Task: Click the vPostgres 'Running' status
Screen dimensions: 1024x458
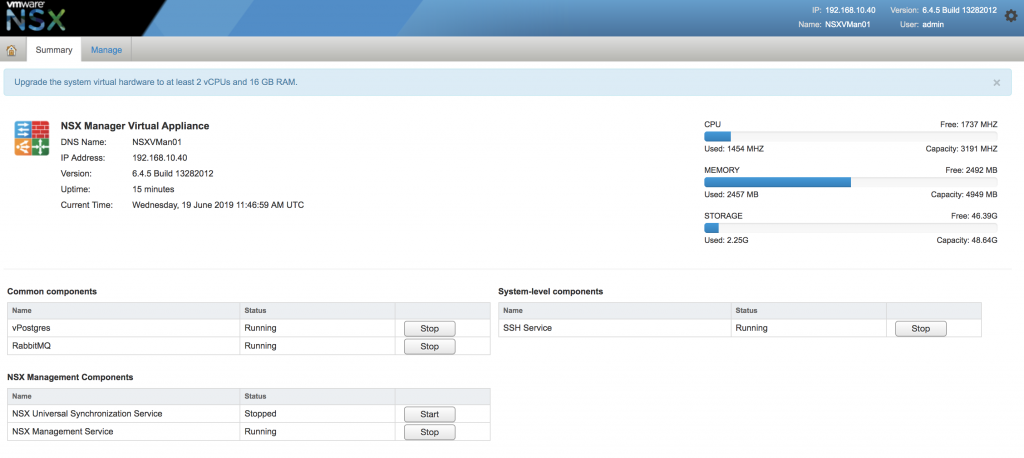Action: point(261,328)
